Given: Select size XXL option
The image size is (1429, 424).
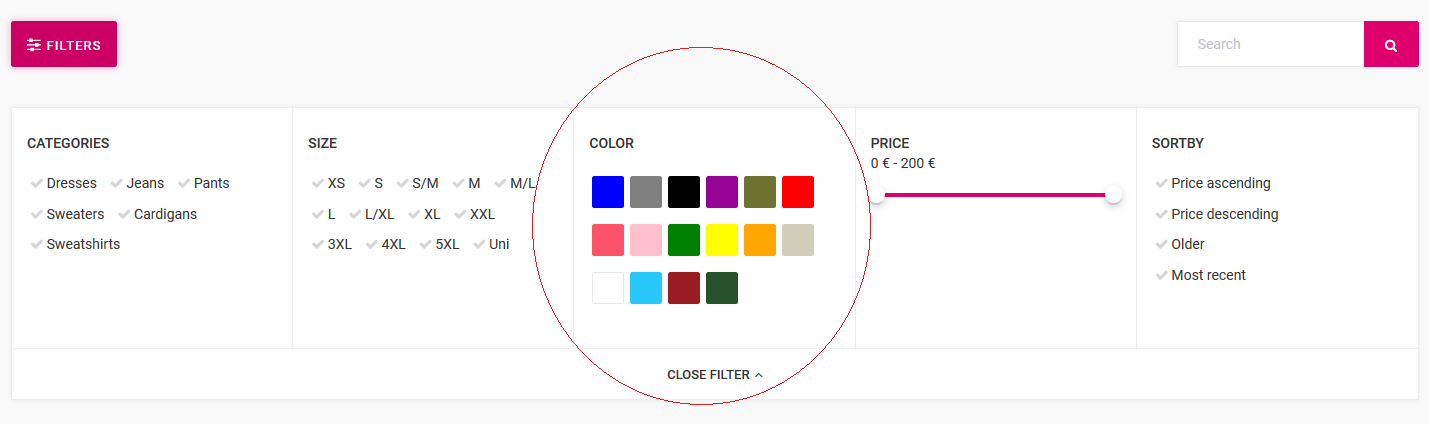Looking at the screenshot, I should coord(475,214).
